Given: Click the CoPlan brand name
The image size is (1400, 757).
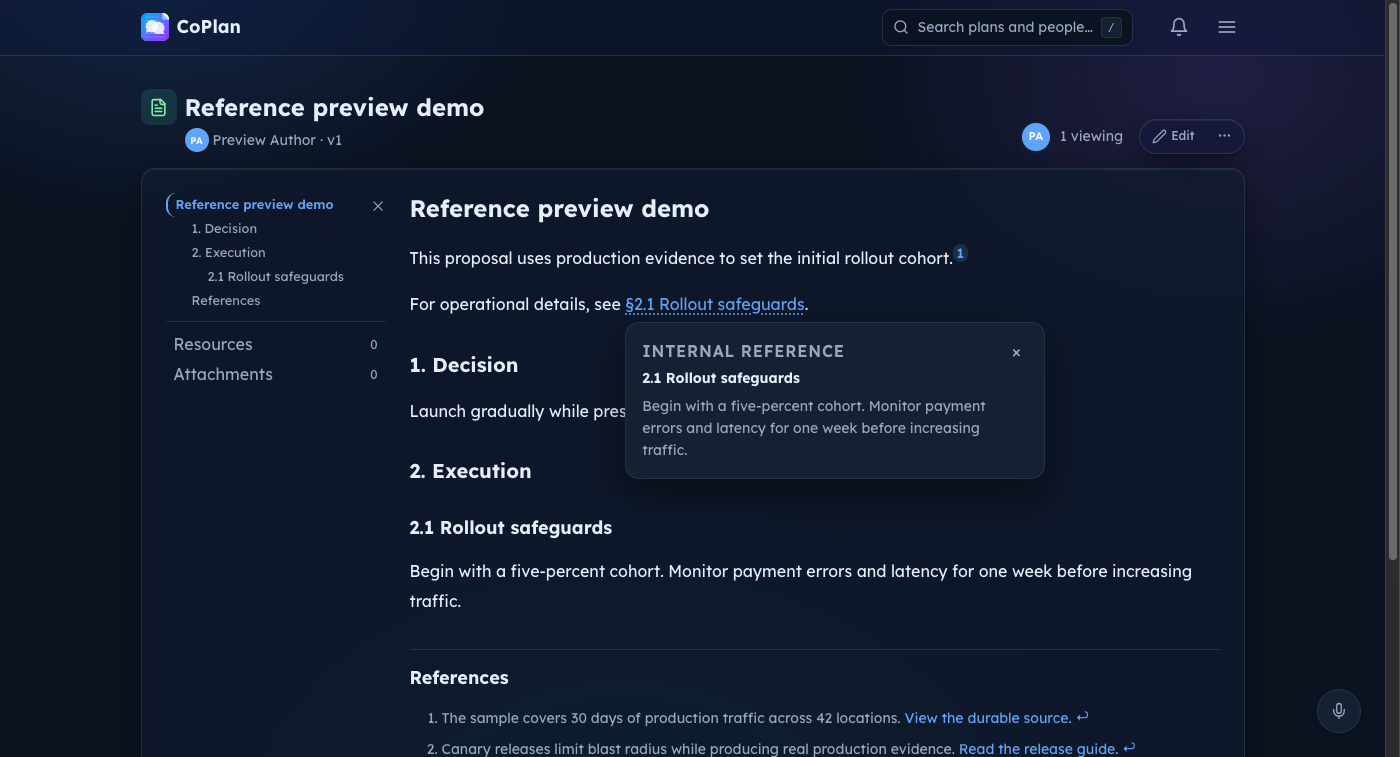Looking at the screenshot, I should point(208,27).
